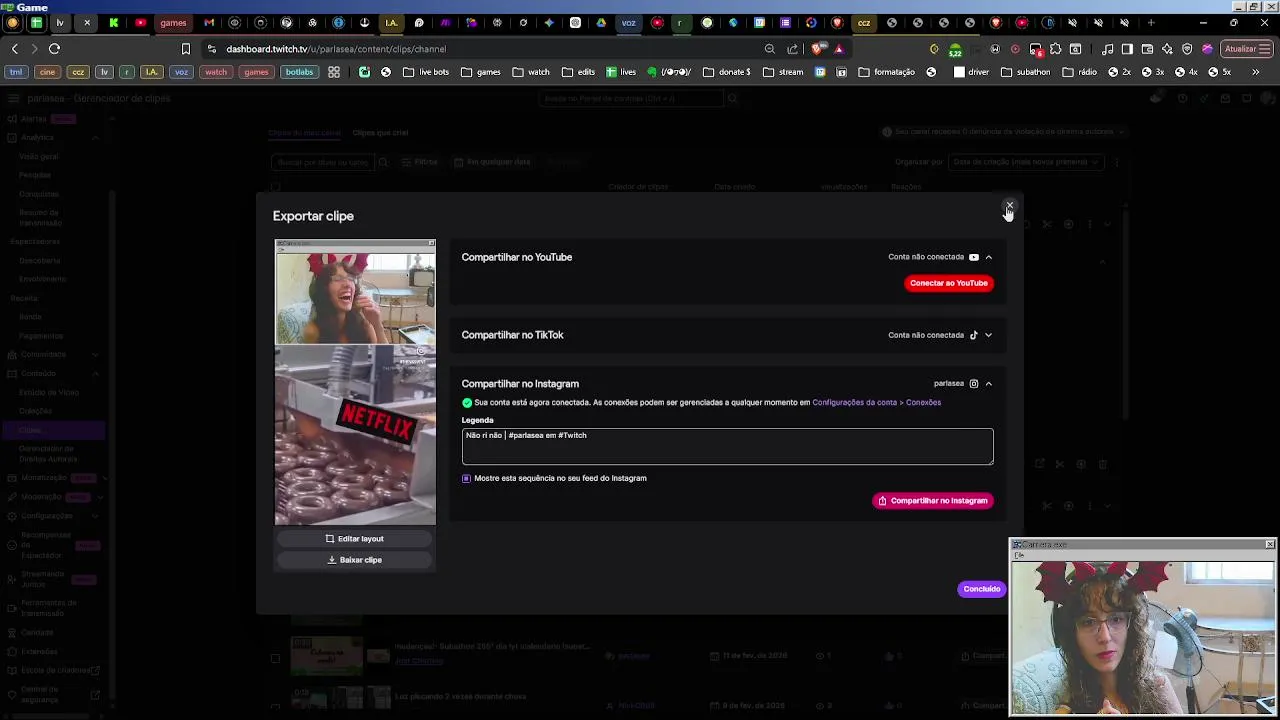Open the tml bookmark group
The height and width of the screenshot is (720, 1280).
click(16, 72)
